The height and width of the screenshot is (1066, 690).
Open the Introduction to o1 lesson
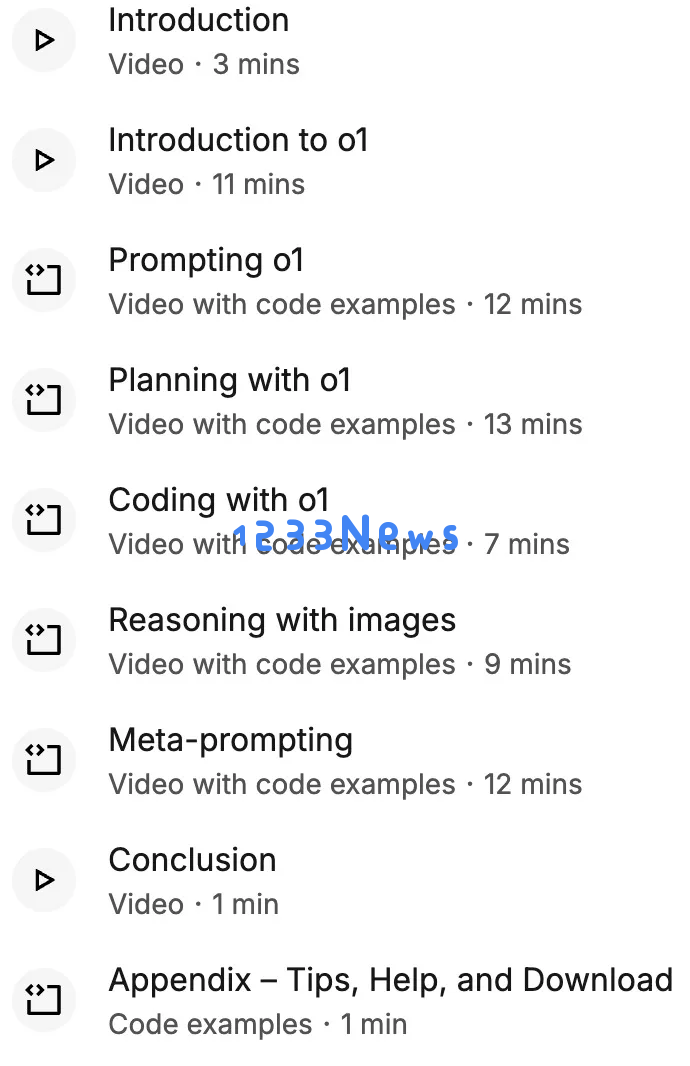point(239,140)
